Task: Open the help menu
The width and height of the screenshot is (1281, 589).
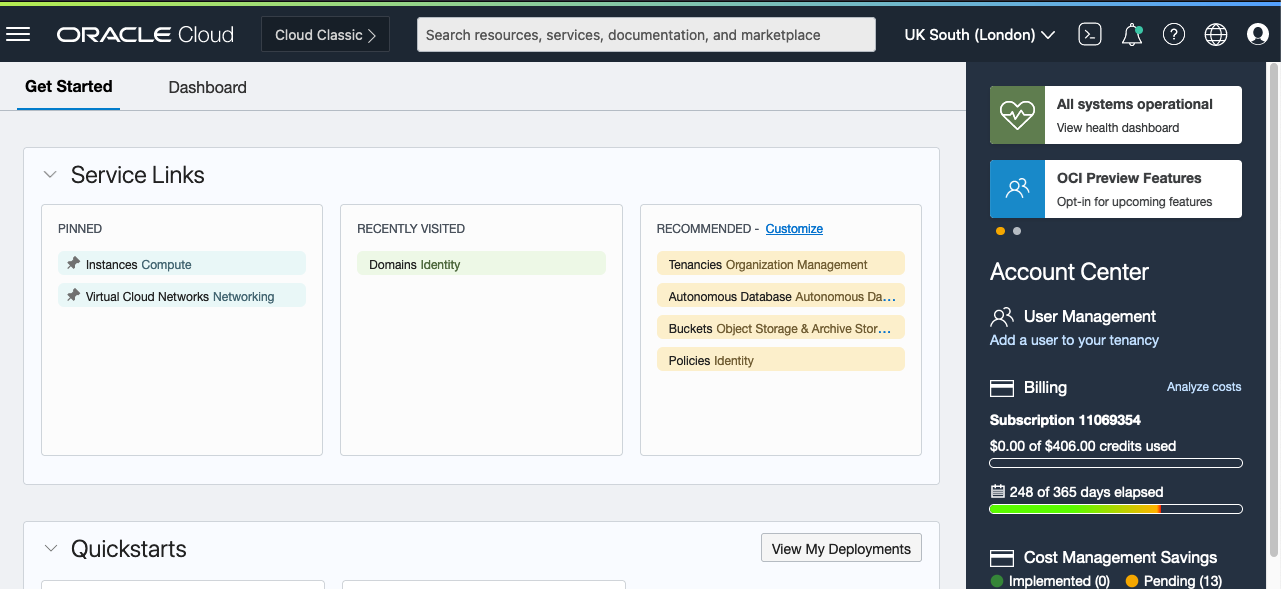Action: (1173, 34)
